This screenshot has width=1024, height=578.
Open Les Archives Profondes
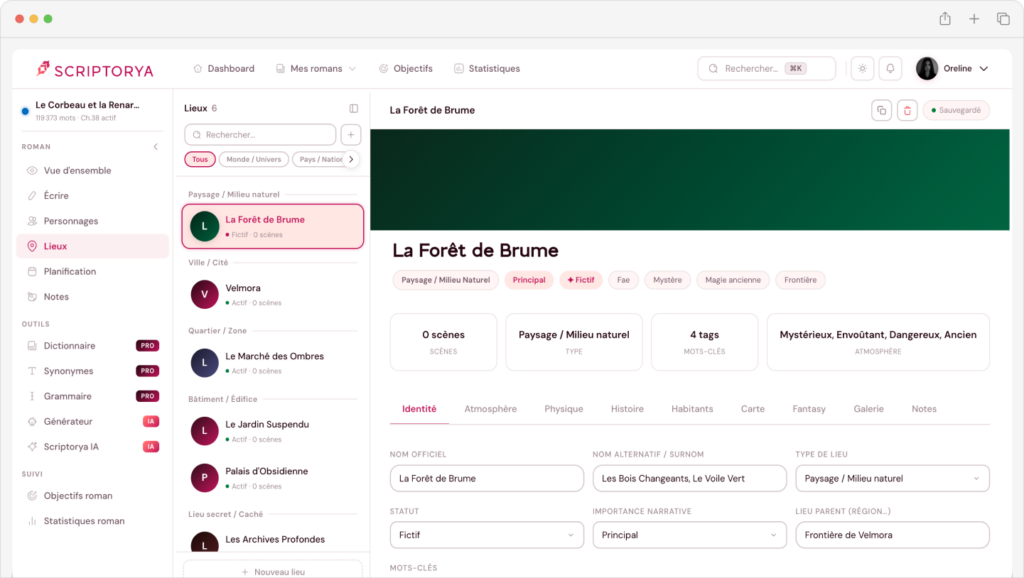[x=273, y=539]
